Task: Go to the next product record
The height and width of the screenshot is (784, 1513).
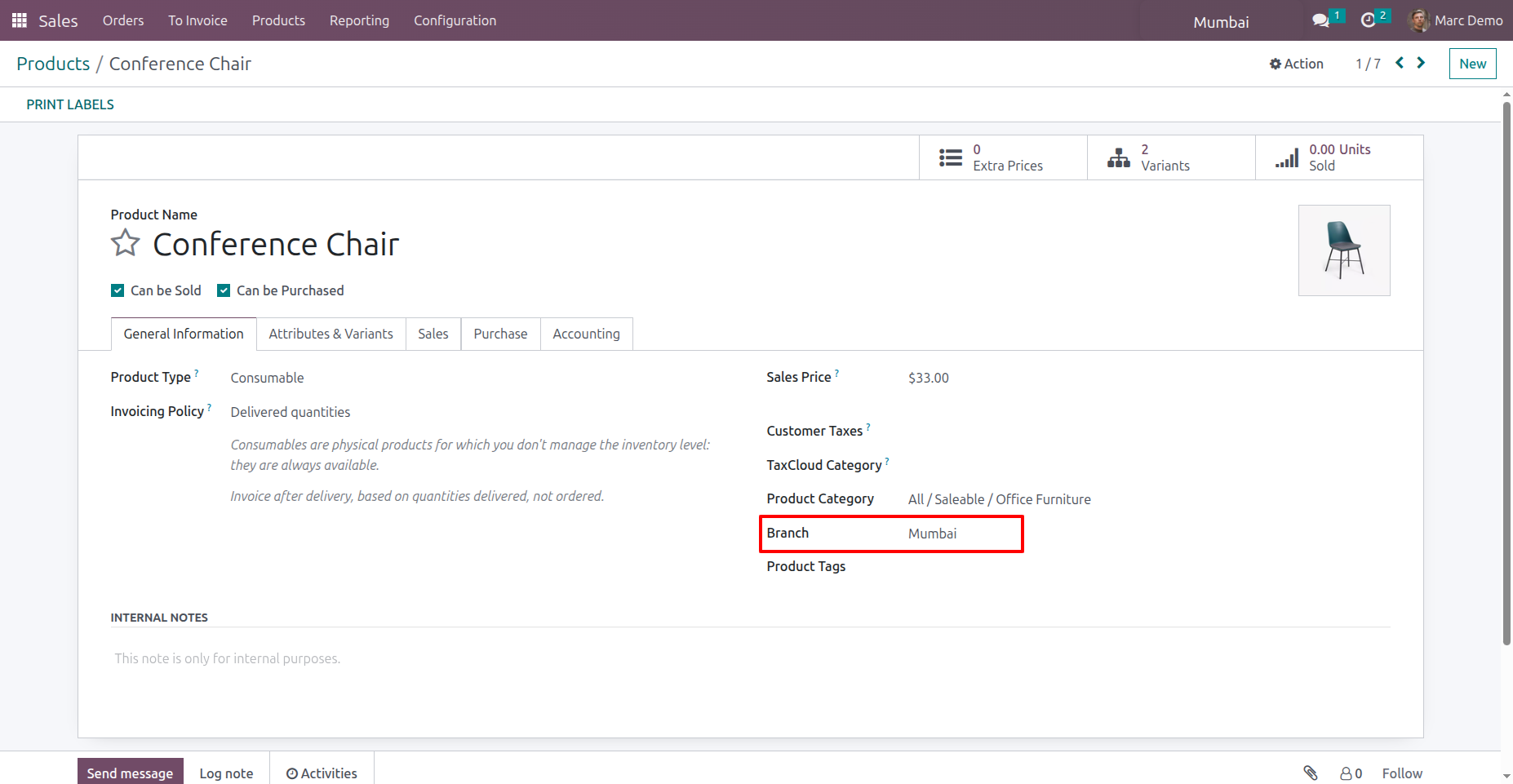Action: click(1421, 63)
